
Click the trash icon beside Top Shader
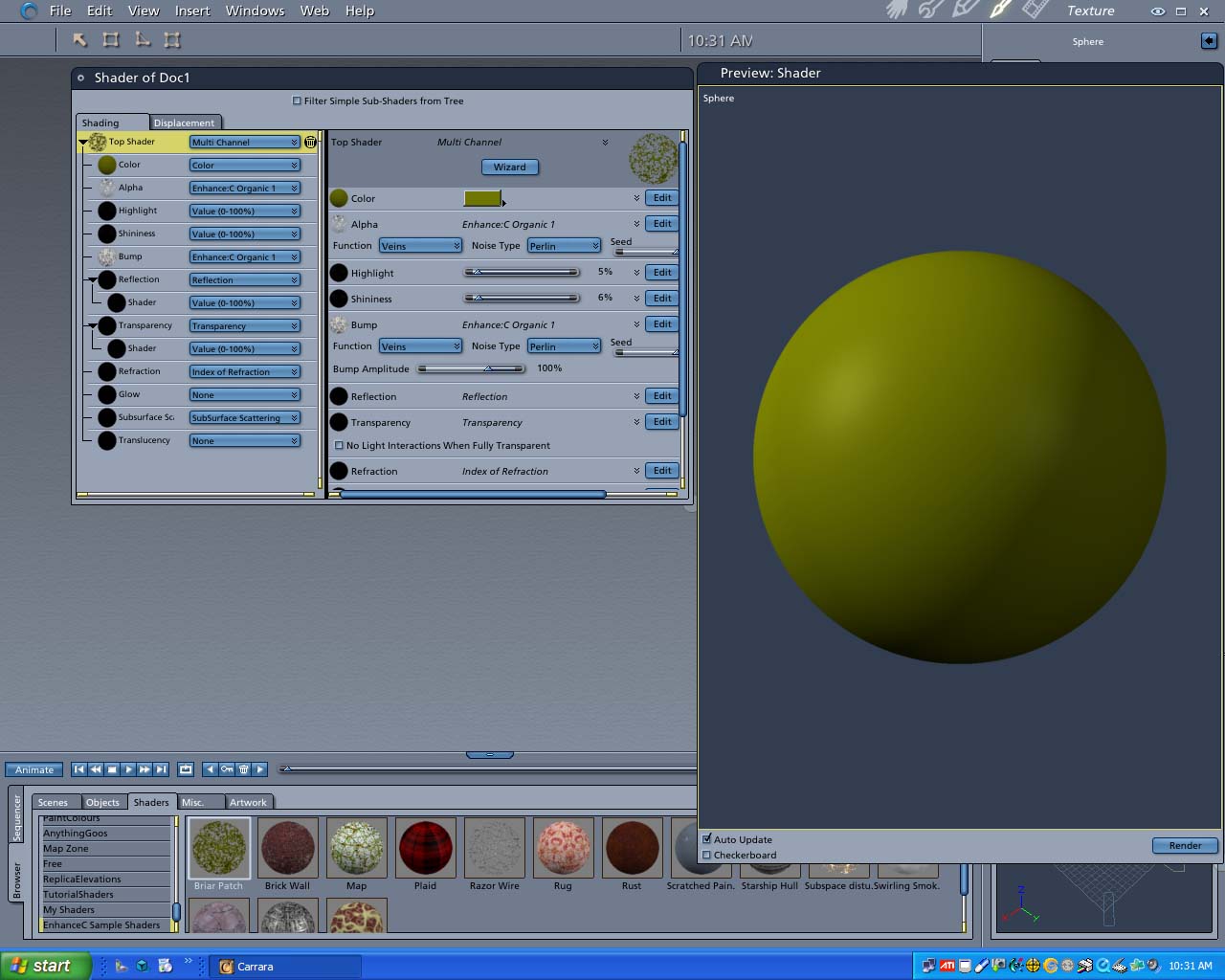click(x=310, y=142)
